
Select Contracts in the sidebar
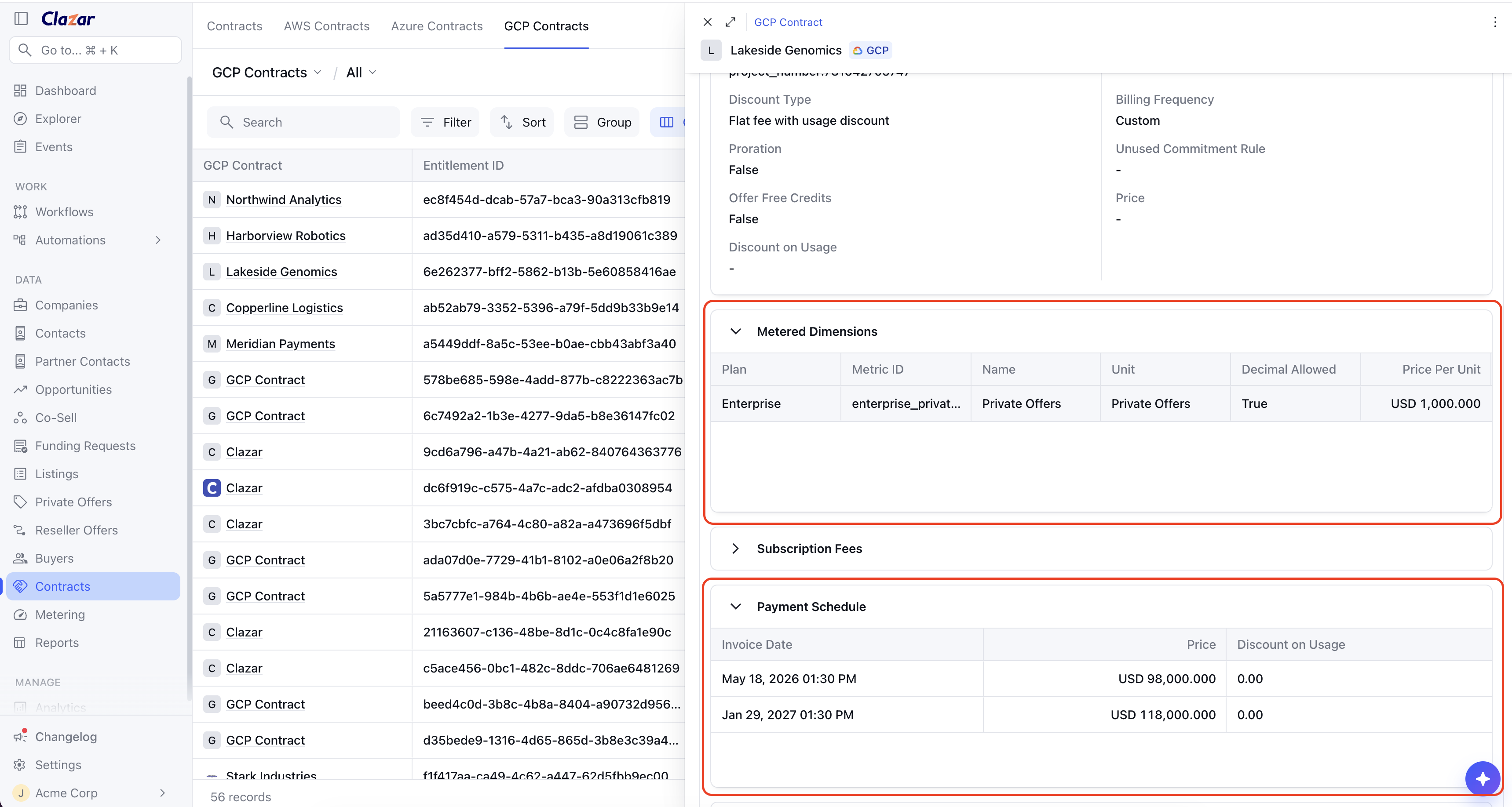[x=93, y=586]
